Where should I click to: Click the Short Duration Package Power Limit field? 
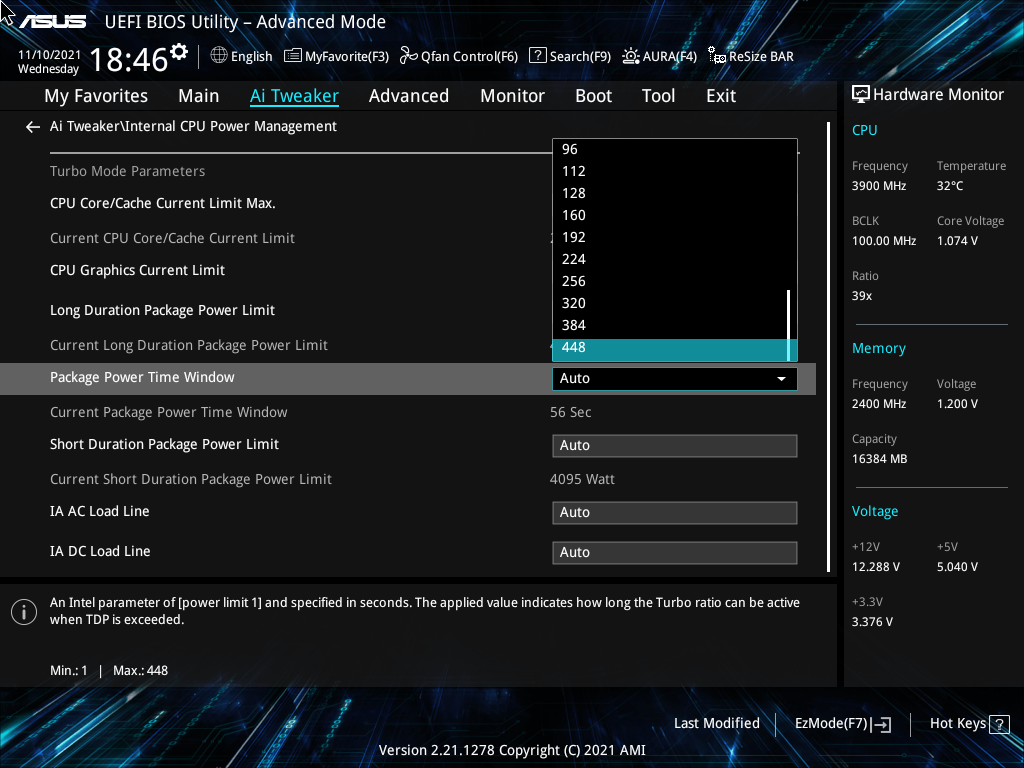click(675, 446)
